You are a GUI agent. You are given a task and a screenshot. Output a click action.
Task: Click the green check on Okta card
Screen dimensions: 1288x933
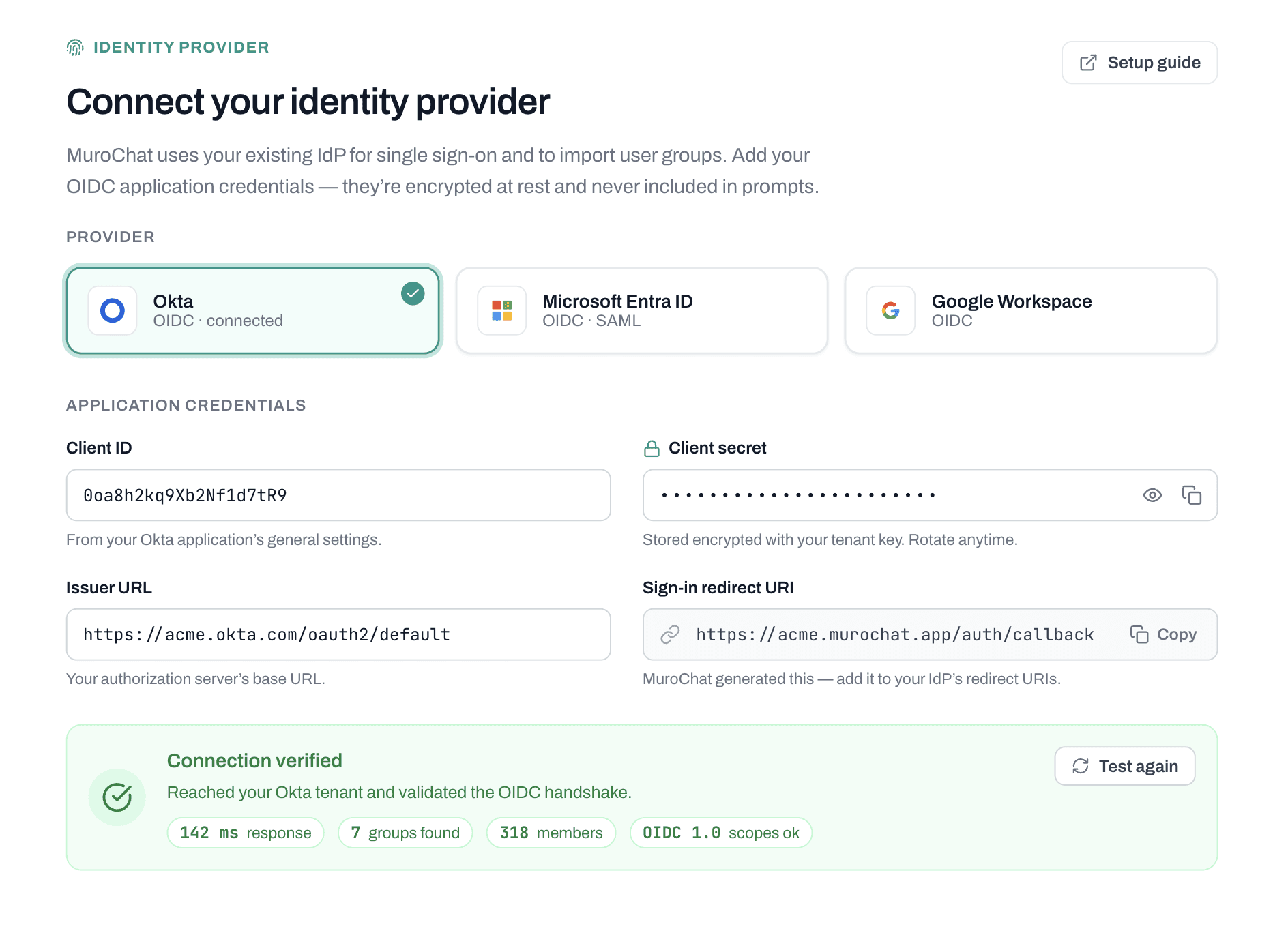pyautogui.click(x=413, y=293)
